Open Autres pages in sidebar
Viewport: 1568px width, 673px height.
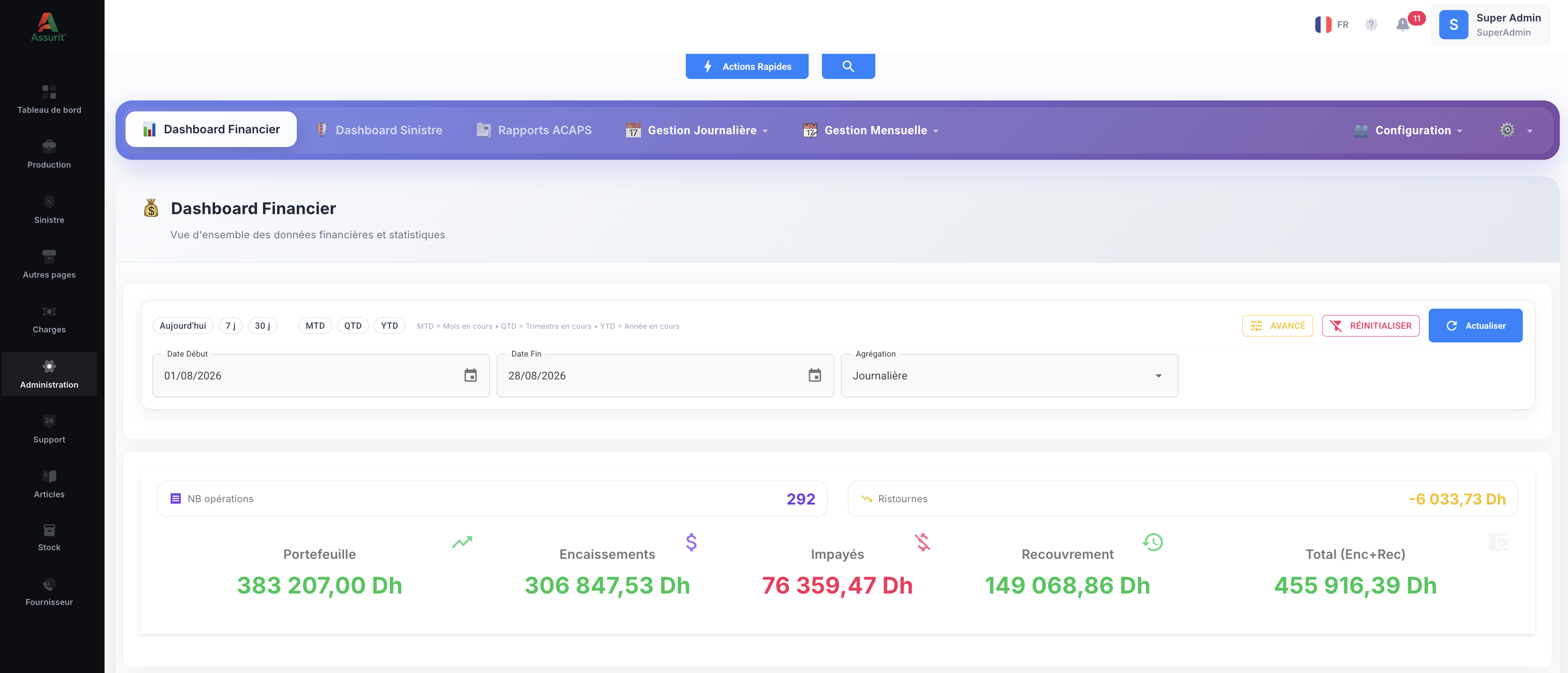49,265
